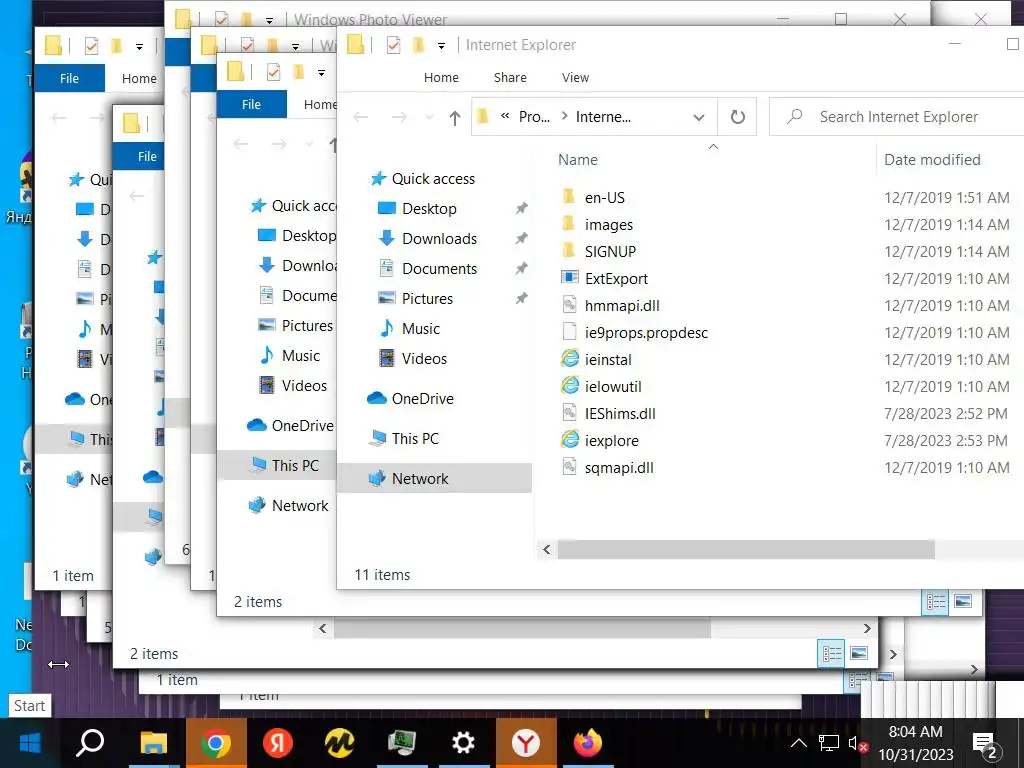Open quick access toolbar dropdown in leftmost window
Image resolution: width=1024 pixels, height=768 pixels.
(x=139, y=46)
